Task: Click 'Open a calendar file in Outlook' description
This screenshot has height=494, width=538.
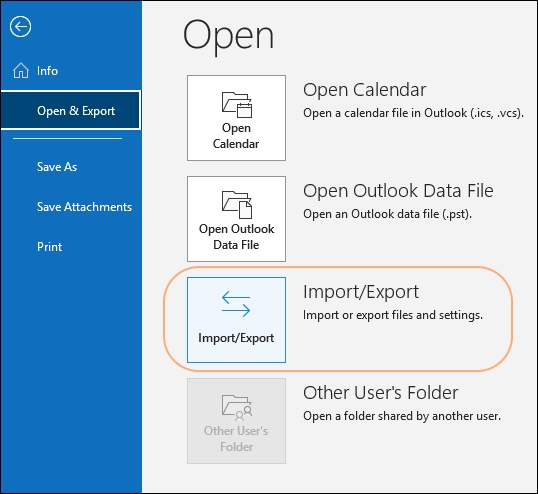Action: [413, 113]
